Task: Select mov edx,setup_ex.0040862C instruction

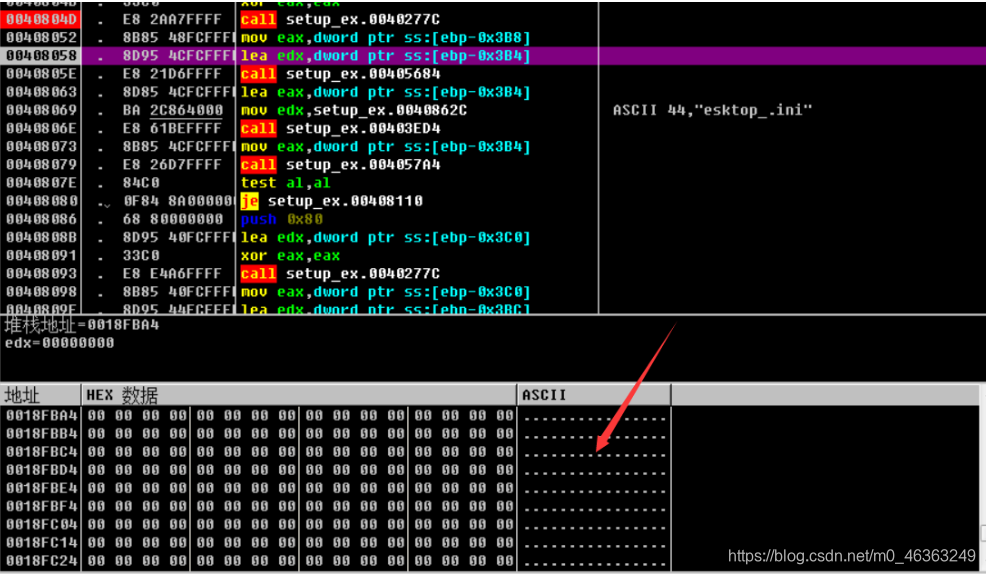Action: tap(354, 111)
